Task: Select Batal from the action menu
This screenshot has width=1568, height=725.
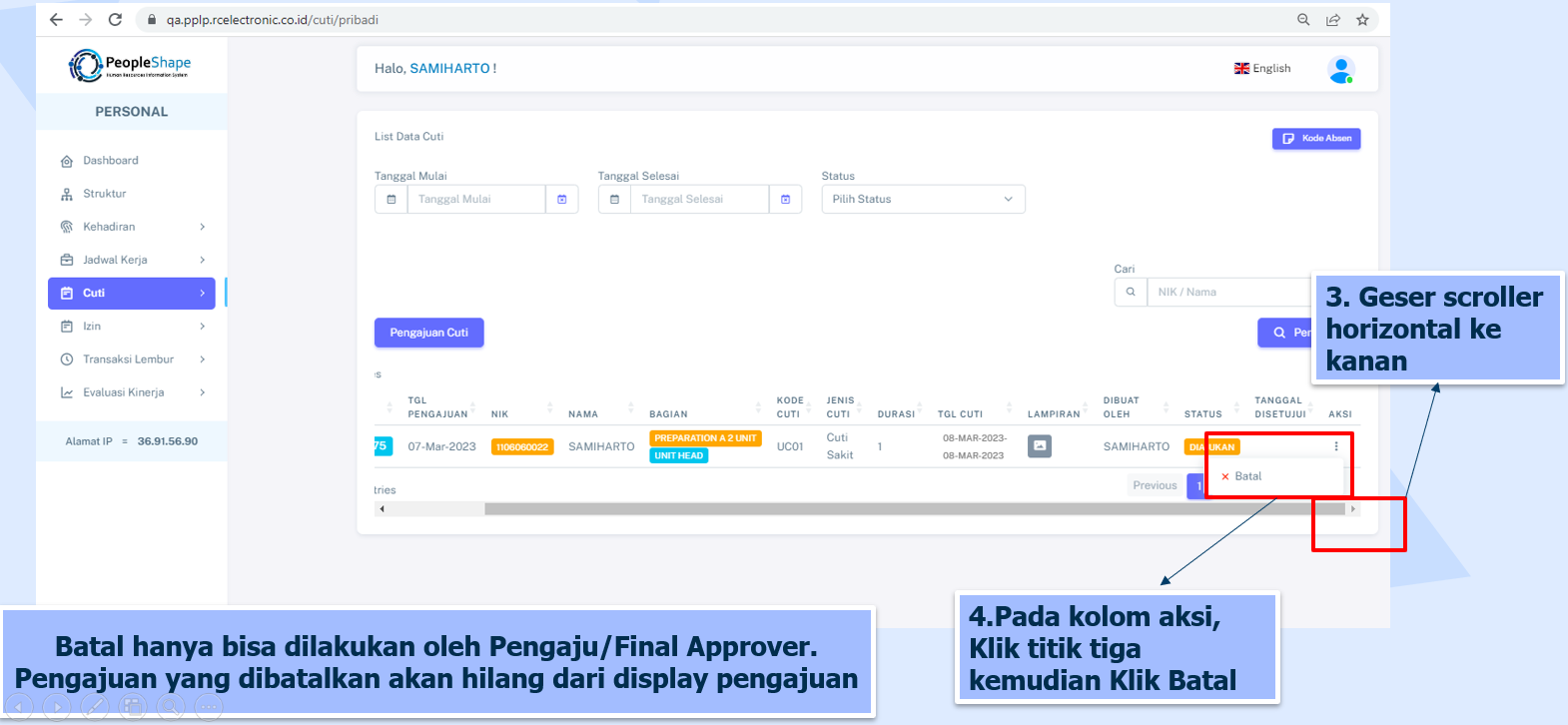Action: click(x=1247, y=476)
